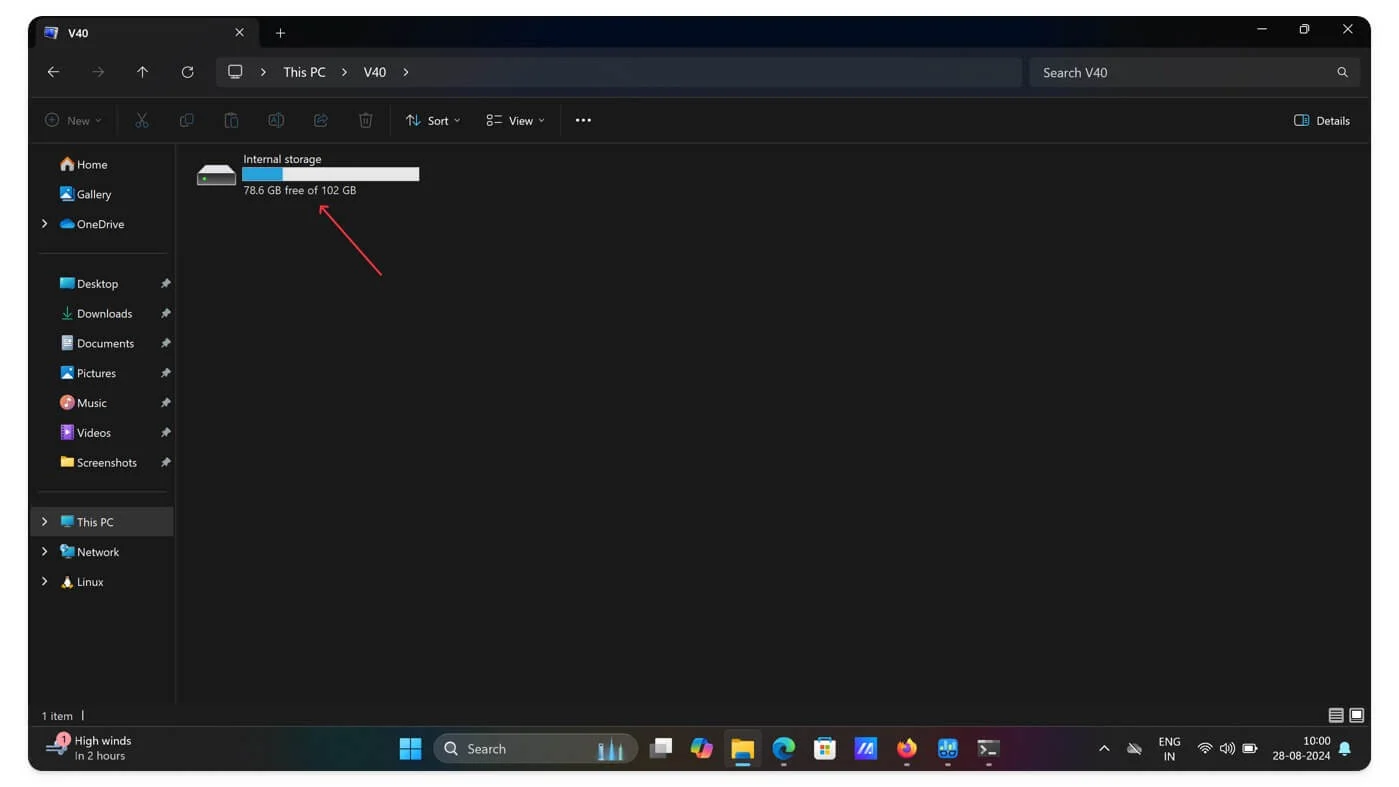Open Terminal from the taskbar
This screenshot has height=787, width=1399.
tap(988, 748)
